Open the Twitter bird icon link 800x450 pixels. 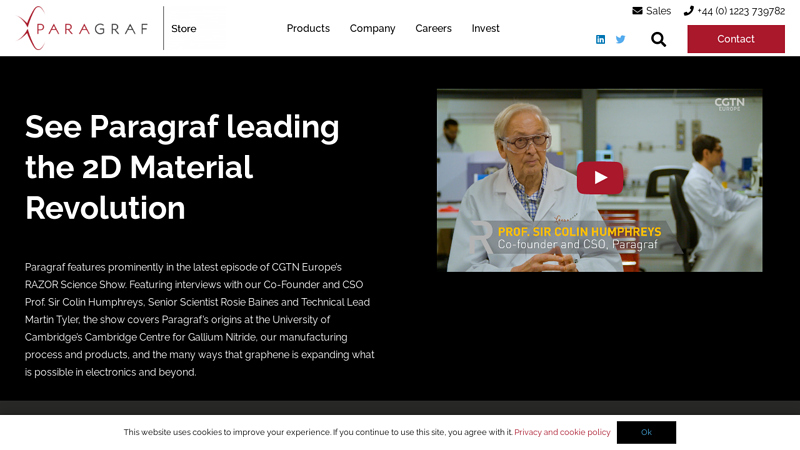[620, 39]
